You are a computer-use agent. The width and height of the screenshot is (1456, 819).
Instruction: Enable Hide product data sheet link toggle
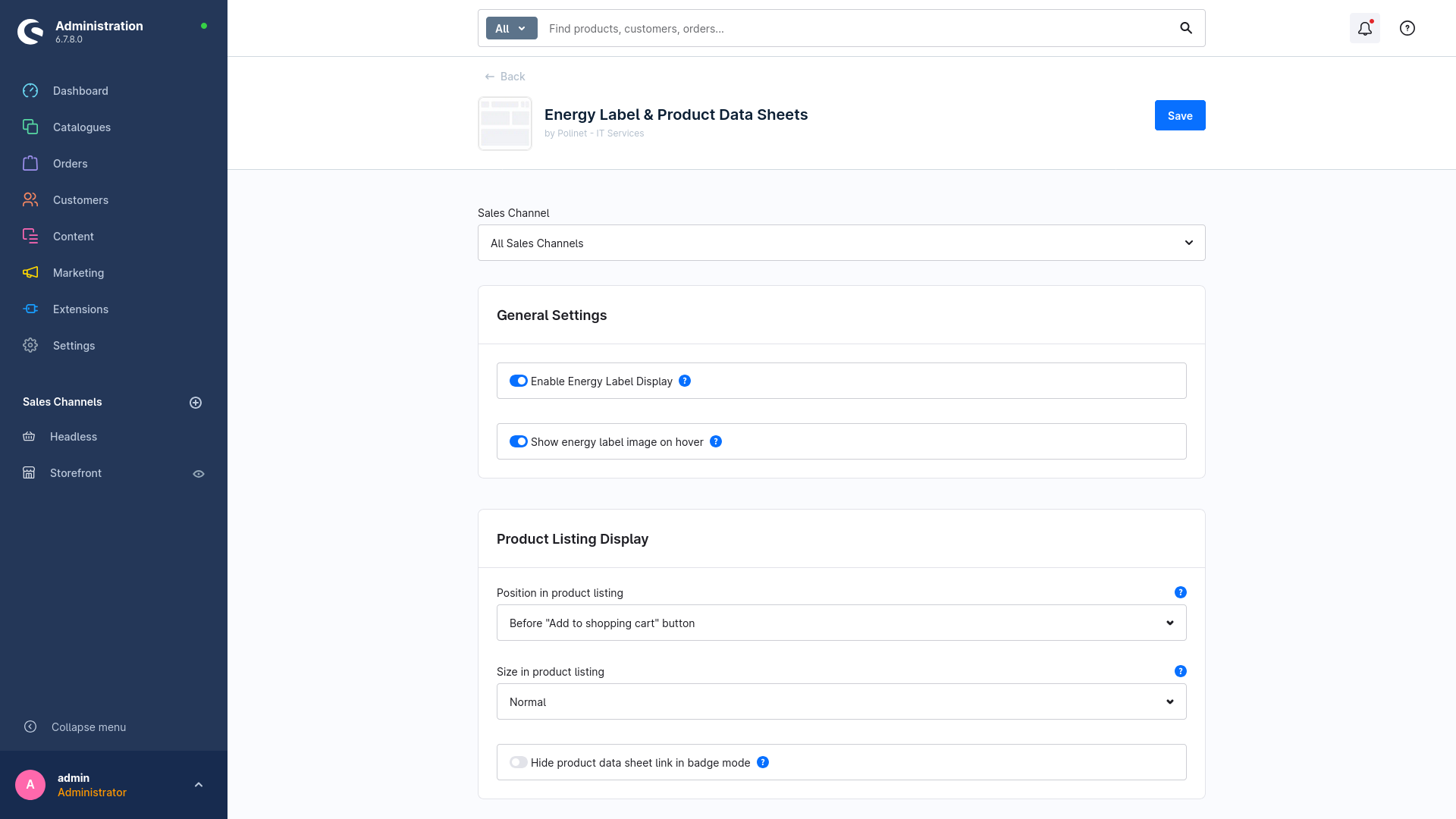click(x=519, y=762)
